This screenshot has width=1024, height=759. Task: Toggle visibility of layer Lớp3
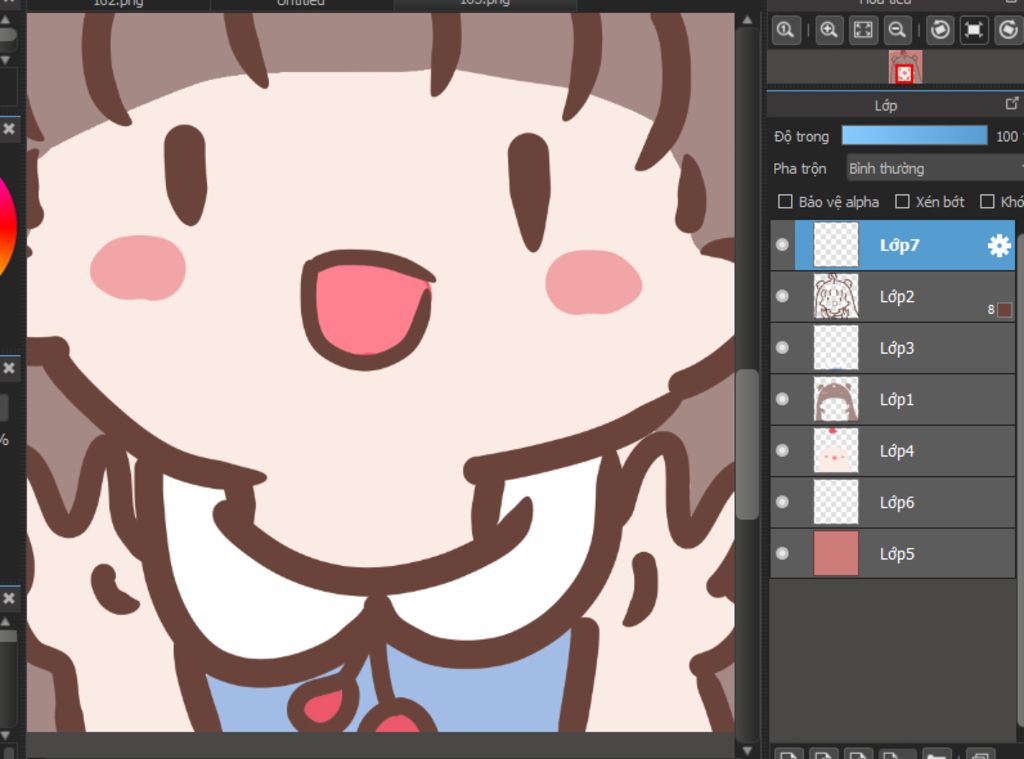[782, 347]
